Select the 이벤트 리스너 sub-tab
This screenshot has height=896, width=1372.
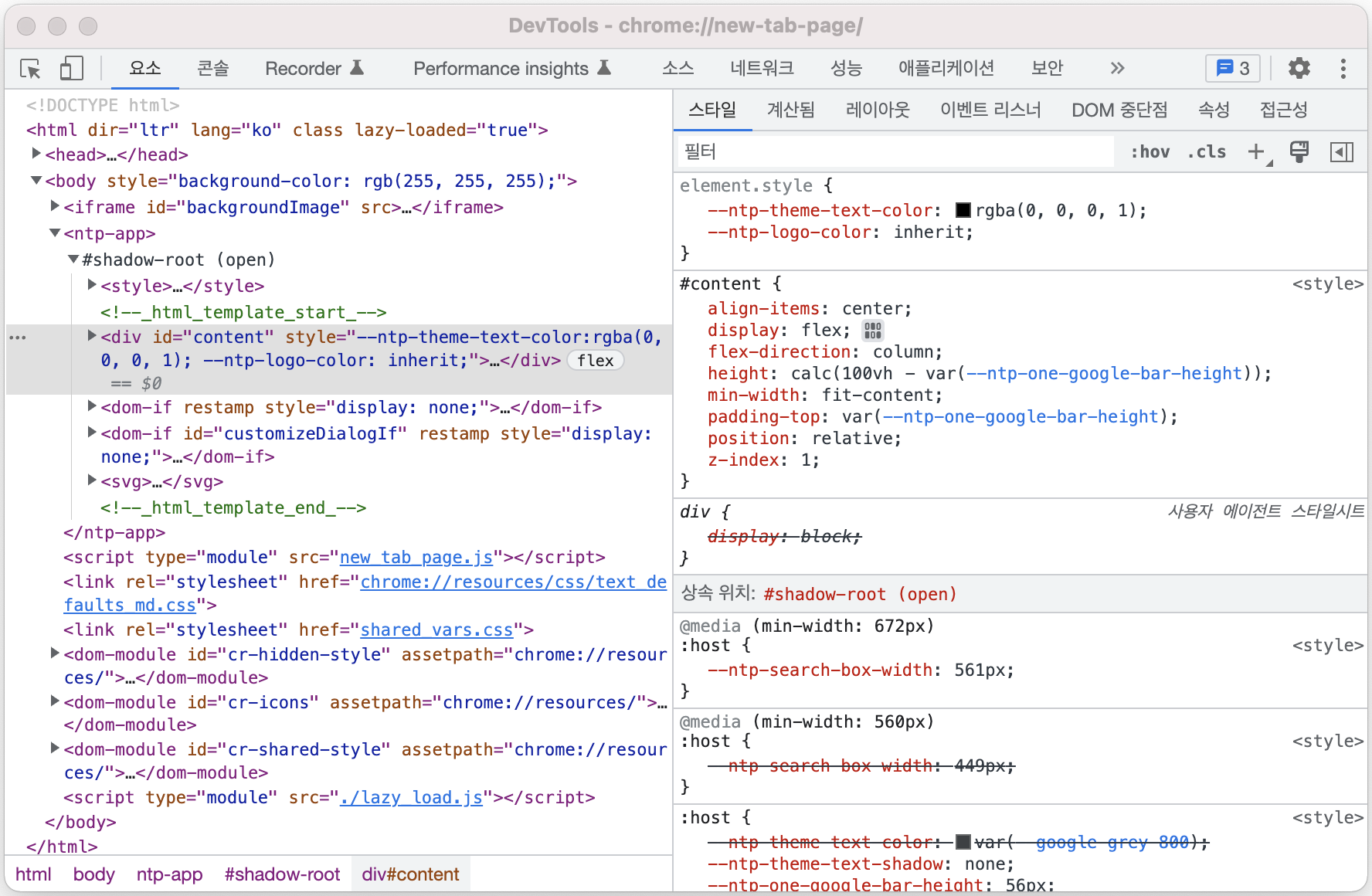(x=990, y=110)
